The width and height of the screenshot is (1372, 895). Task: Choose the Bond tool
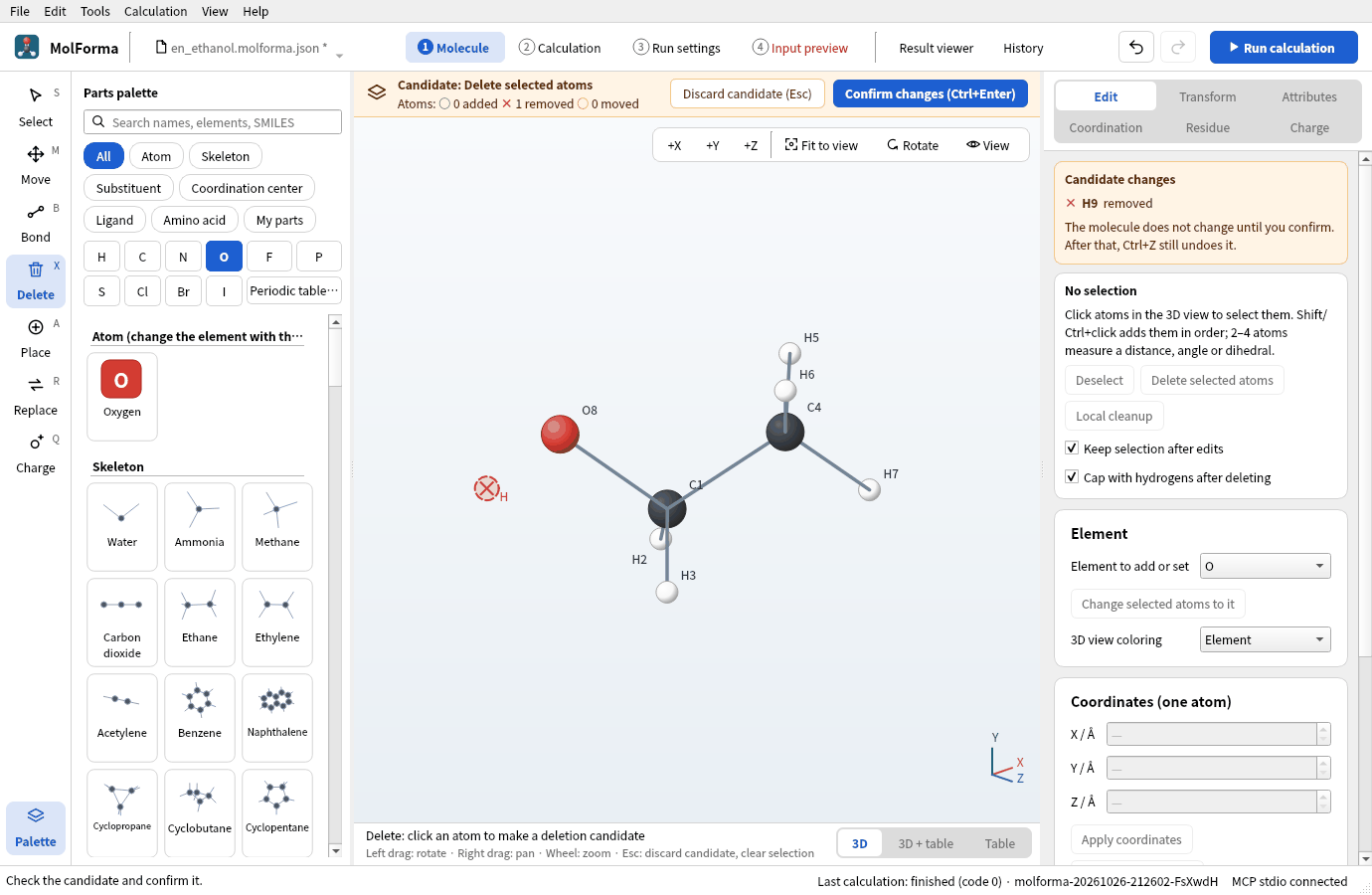[36, 223]
